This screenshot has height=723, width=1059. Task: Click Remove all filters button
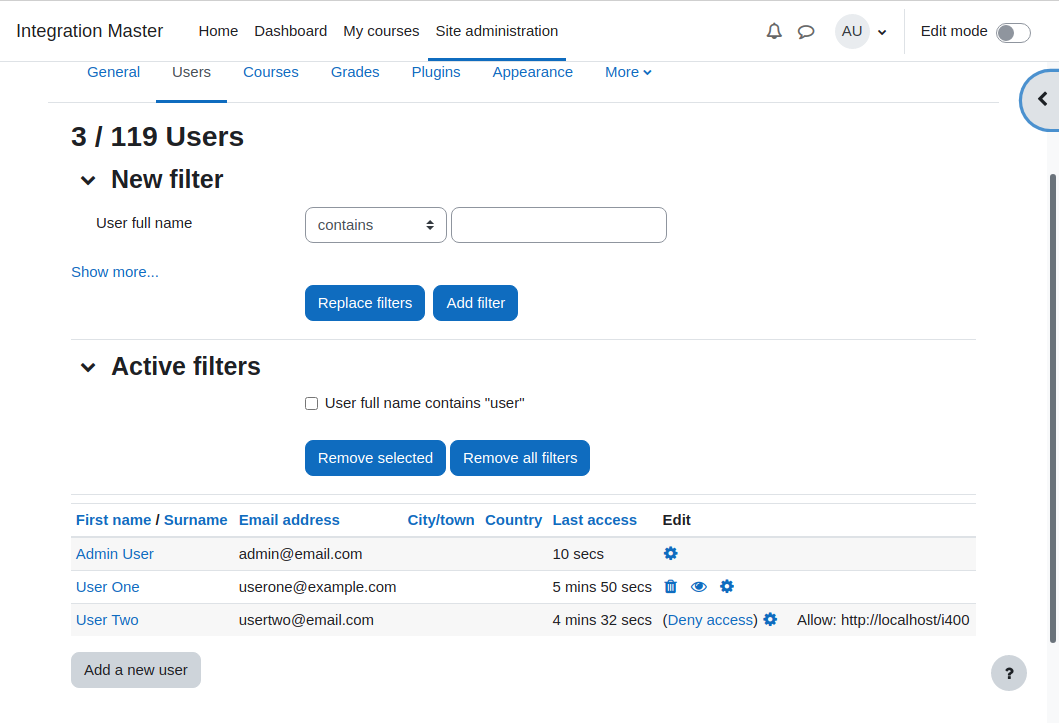tap(520, 458)
